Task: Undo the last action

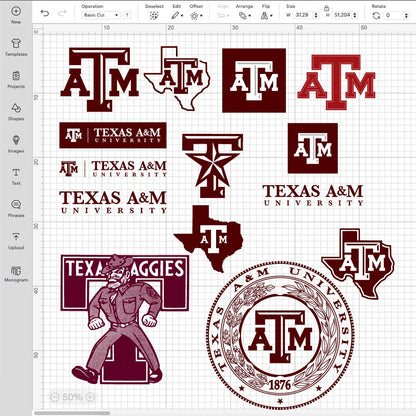Action: pyautogui.click(x=45, y=13)
